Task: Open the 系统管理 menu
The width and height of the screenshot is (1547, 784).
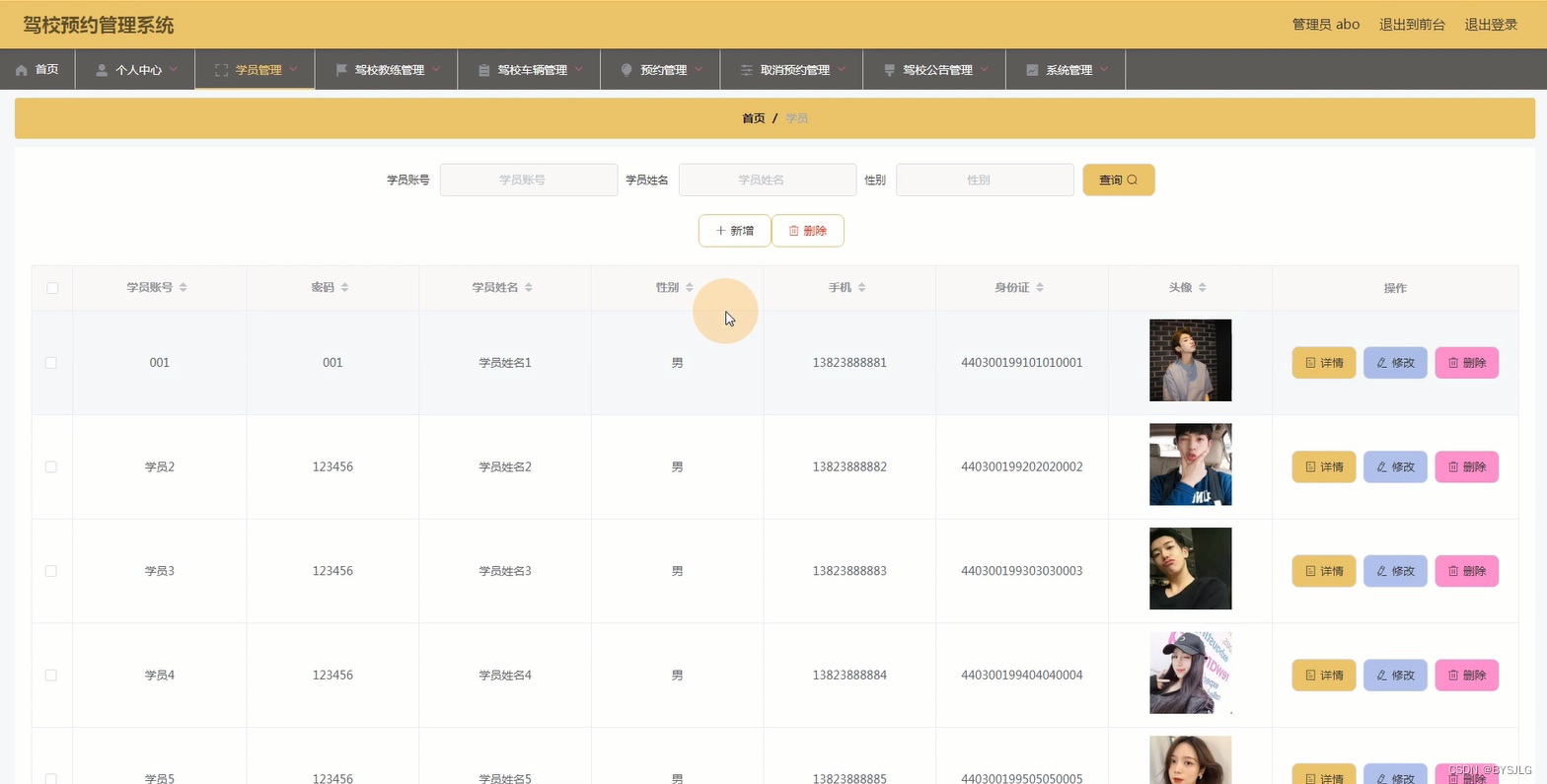Action: (x=1066, y=70)
